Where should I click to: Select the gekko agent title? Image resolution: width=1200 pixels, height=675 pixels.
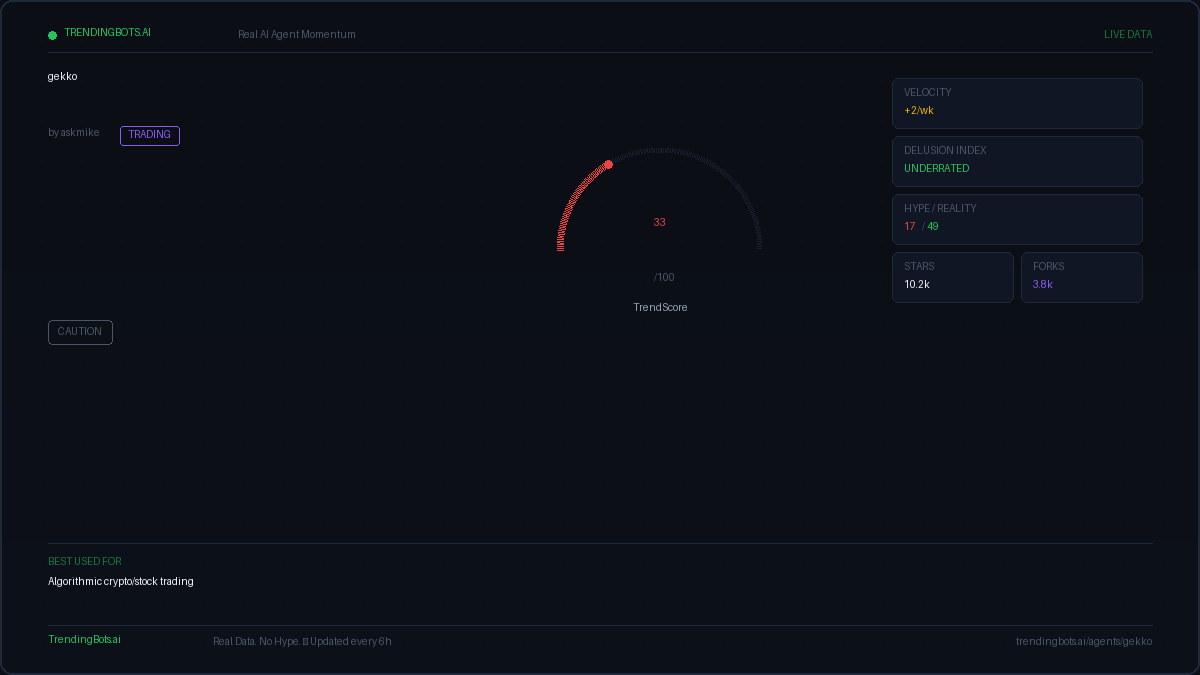coord(62,77)
